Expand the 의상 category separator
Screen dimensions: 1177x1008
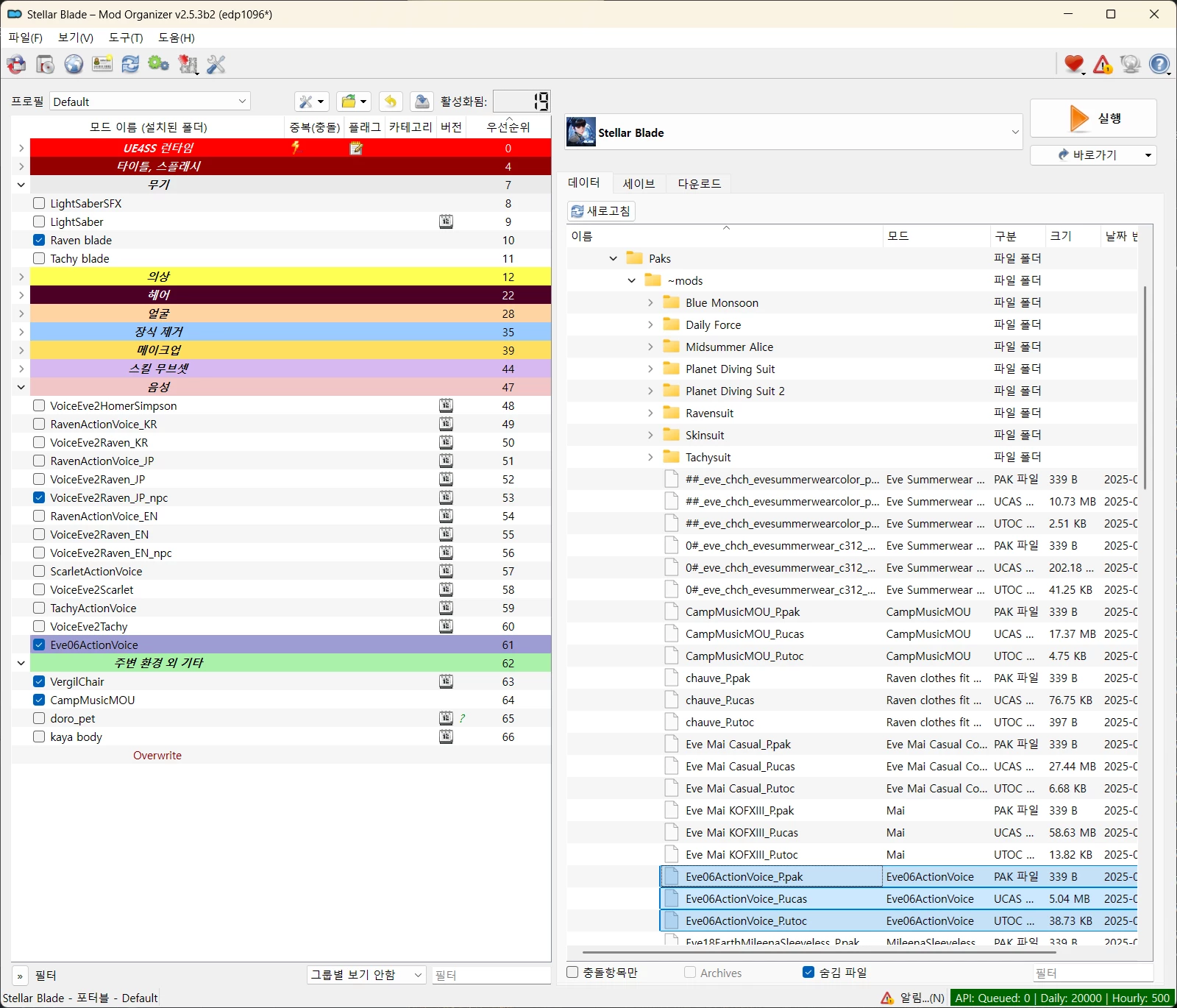[21, 277]
